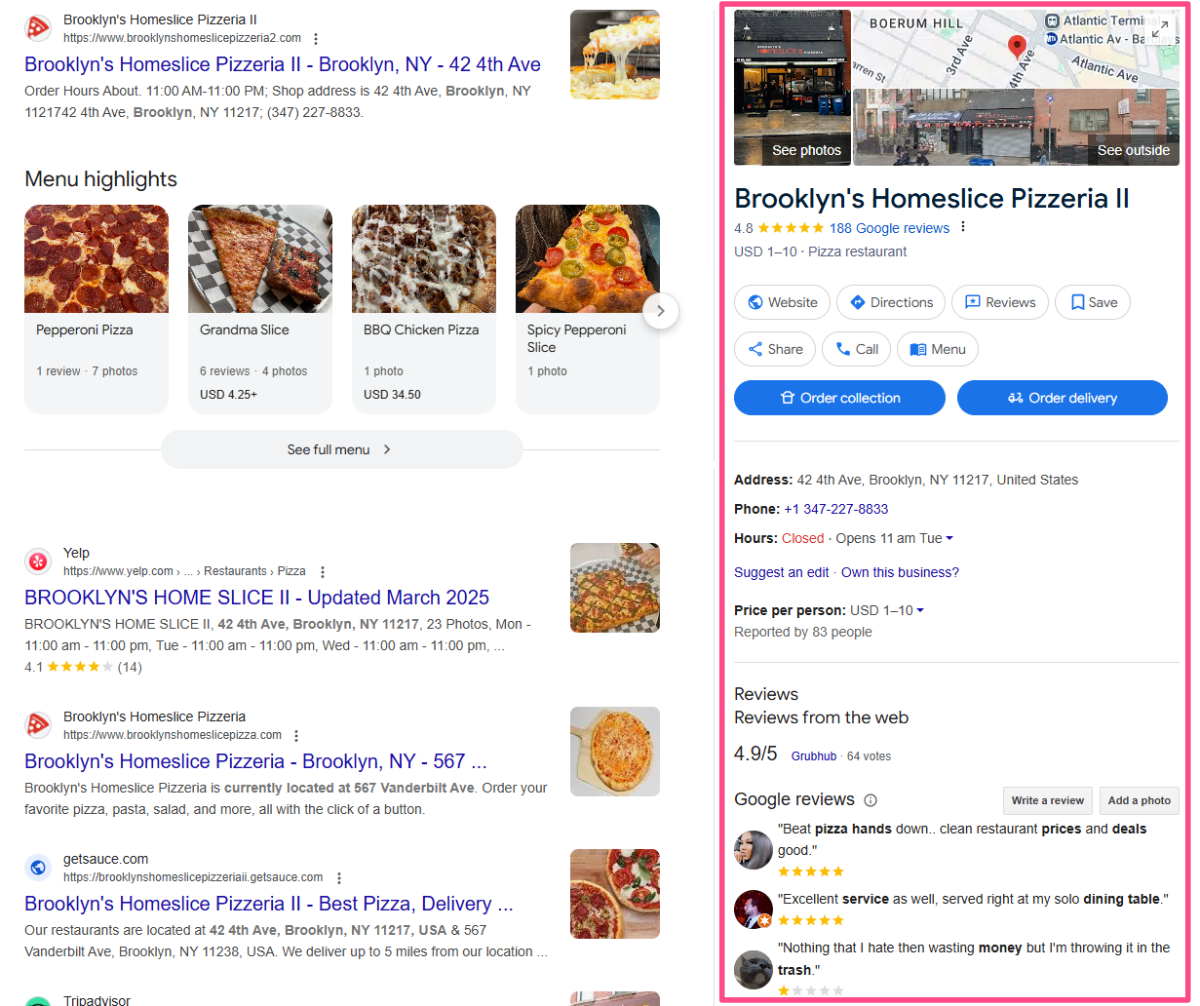
Task: Click Order delivery button
Action: point(1062,398)
